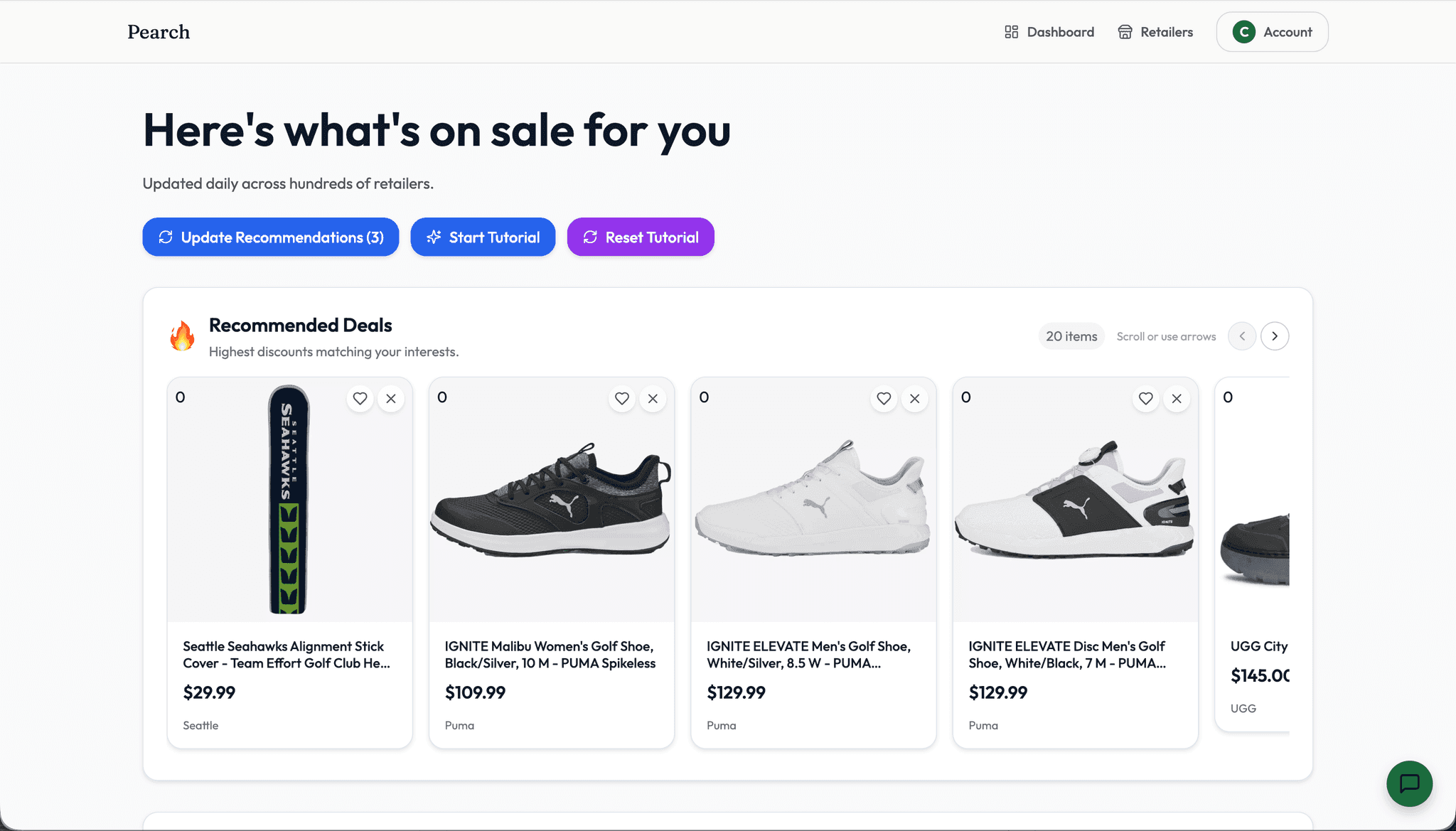Go back with the left carousel arrow
The width and height of the screenshot is (1456, 831).
click(x=1242, y=336)
